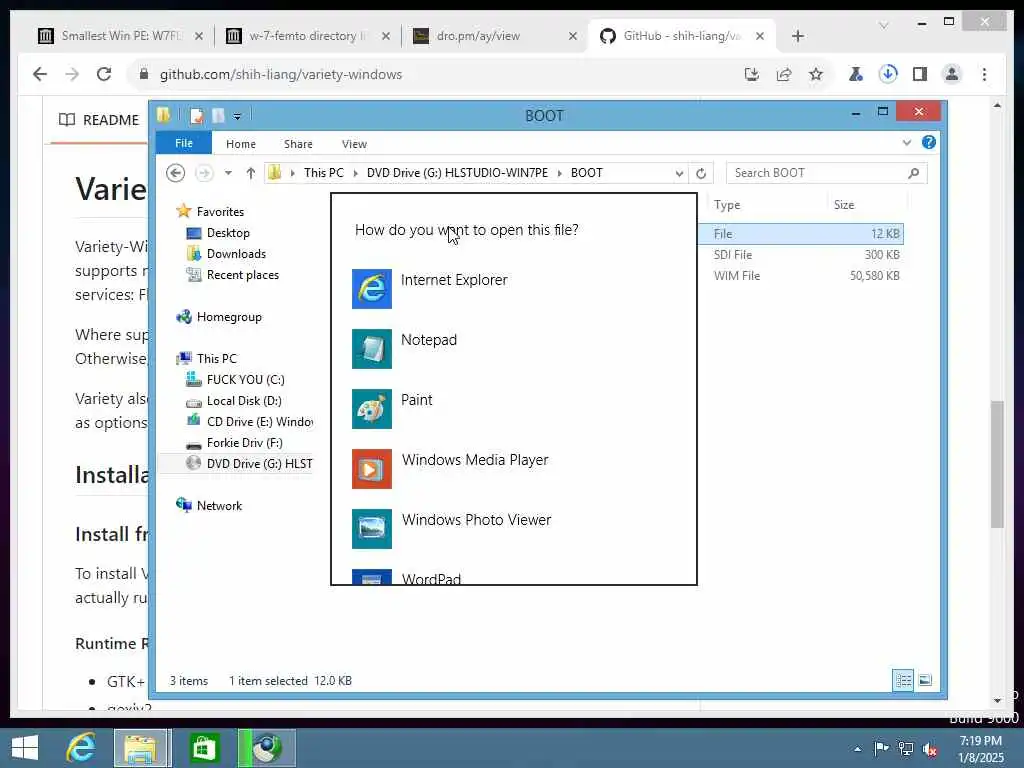Open the browser tab search chevron
Screen dimensions: 1024x768
(884, 25)
